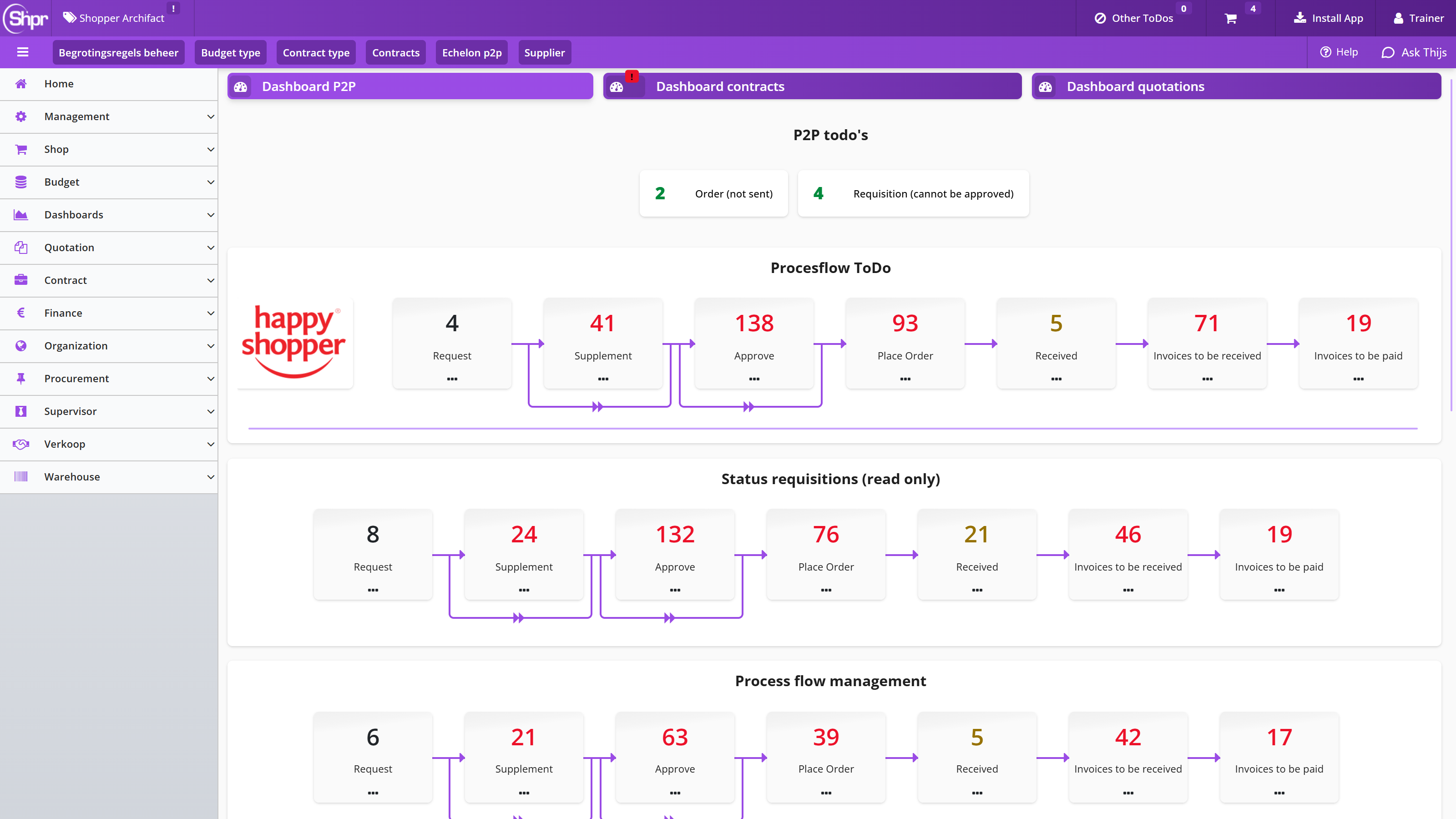The width and height of the screenshot is (1456, 819).
Task: Click the Begrotingsregels beheer shortcut button
Action: (x=119, y=53)
